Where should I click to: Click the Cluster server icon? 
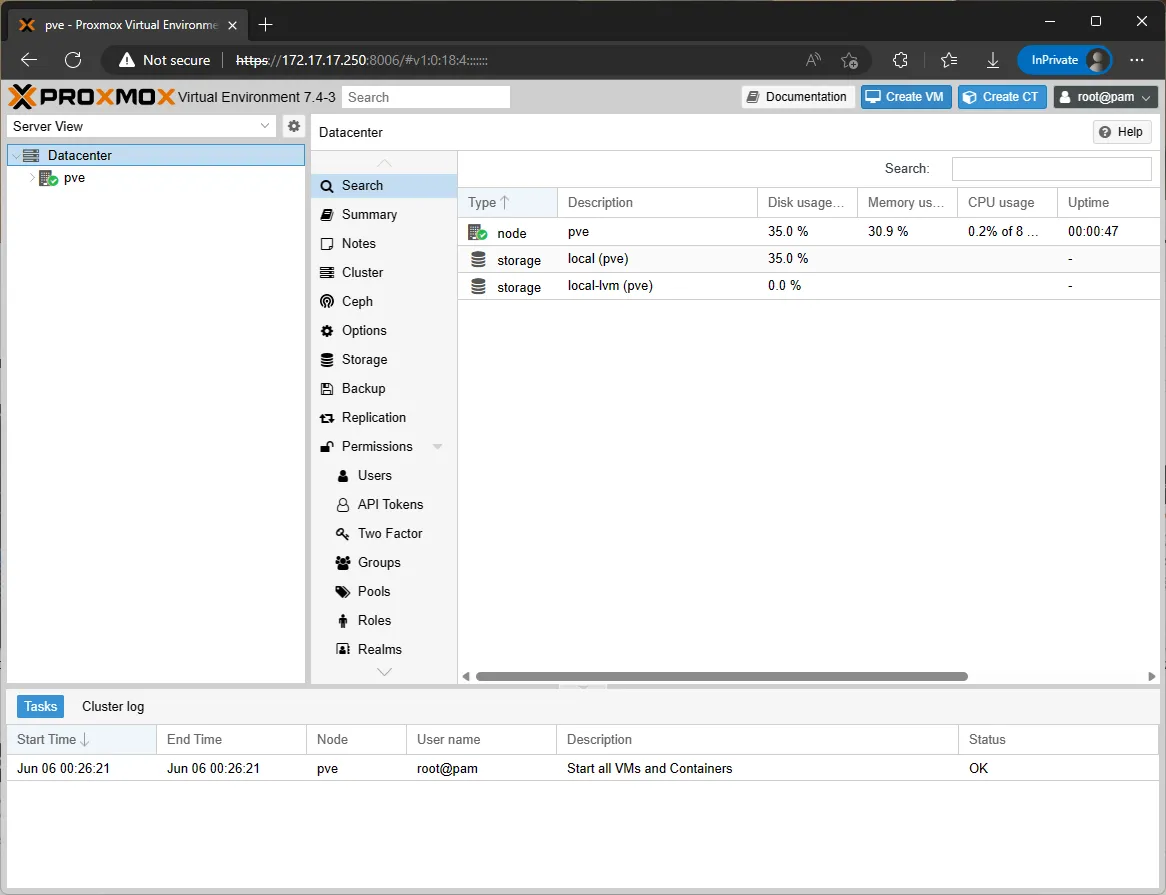tap(326, 273)
